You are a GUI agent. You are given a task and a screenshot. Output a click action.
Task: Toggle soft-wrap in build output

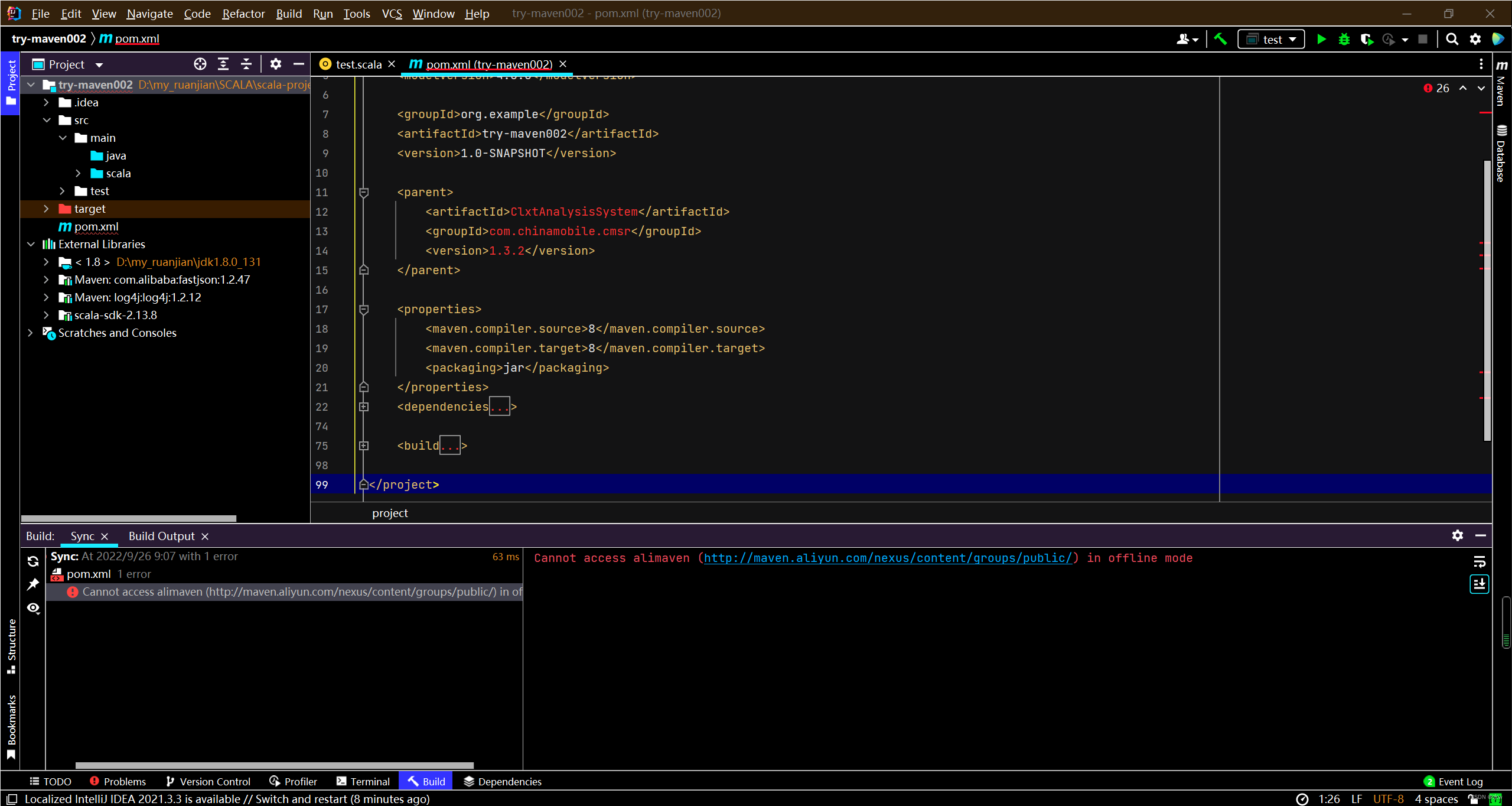coord(1479,561)
